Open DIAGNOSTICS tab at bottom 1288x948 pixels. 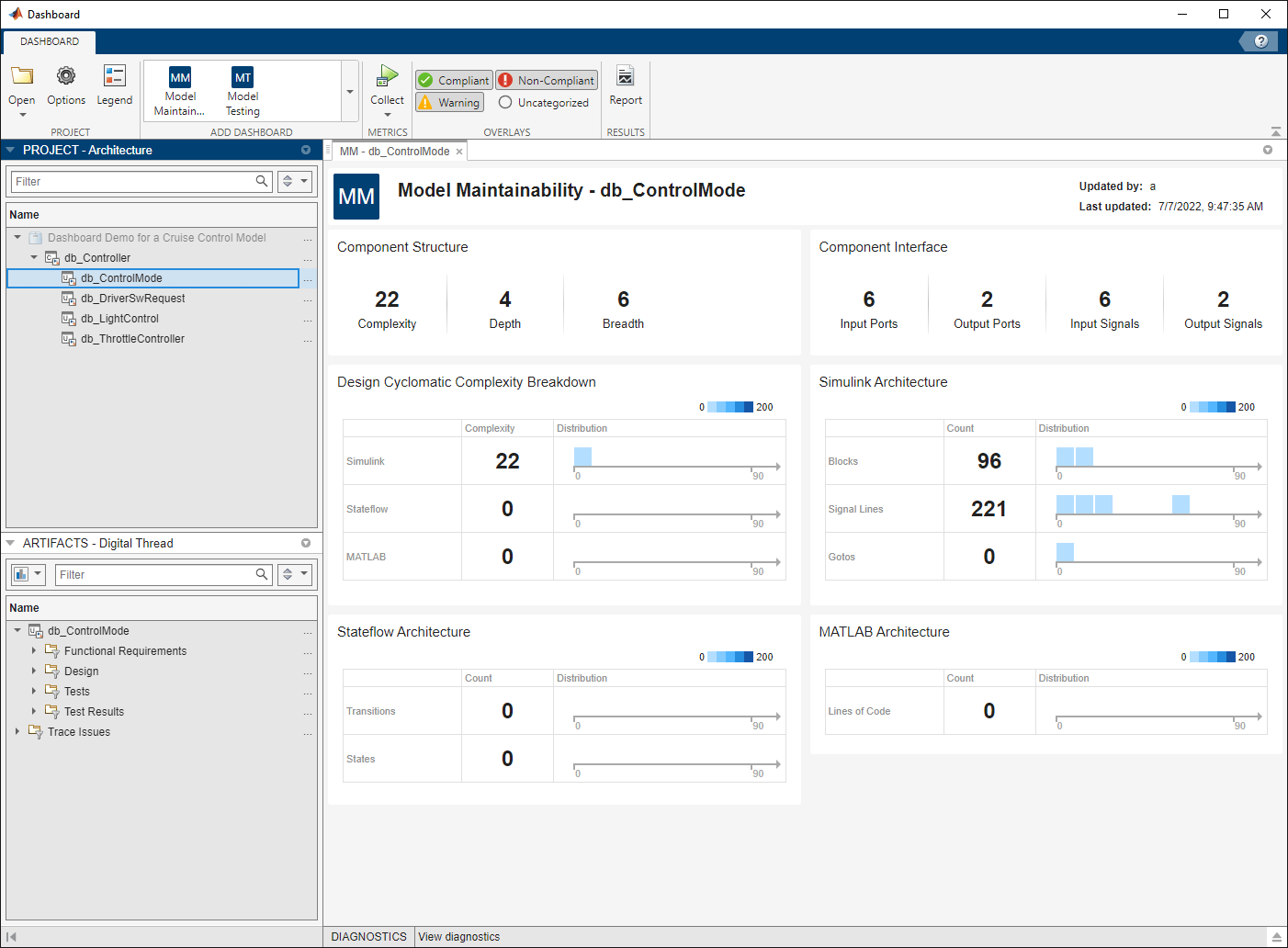point(368,937)
